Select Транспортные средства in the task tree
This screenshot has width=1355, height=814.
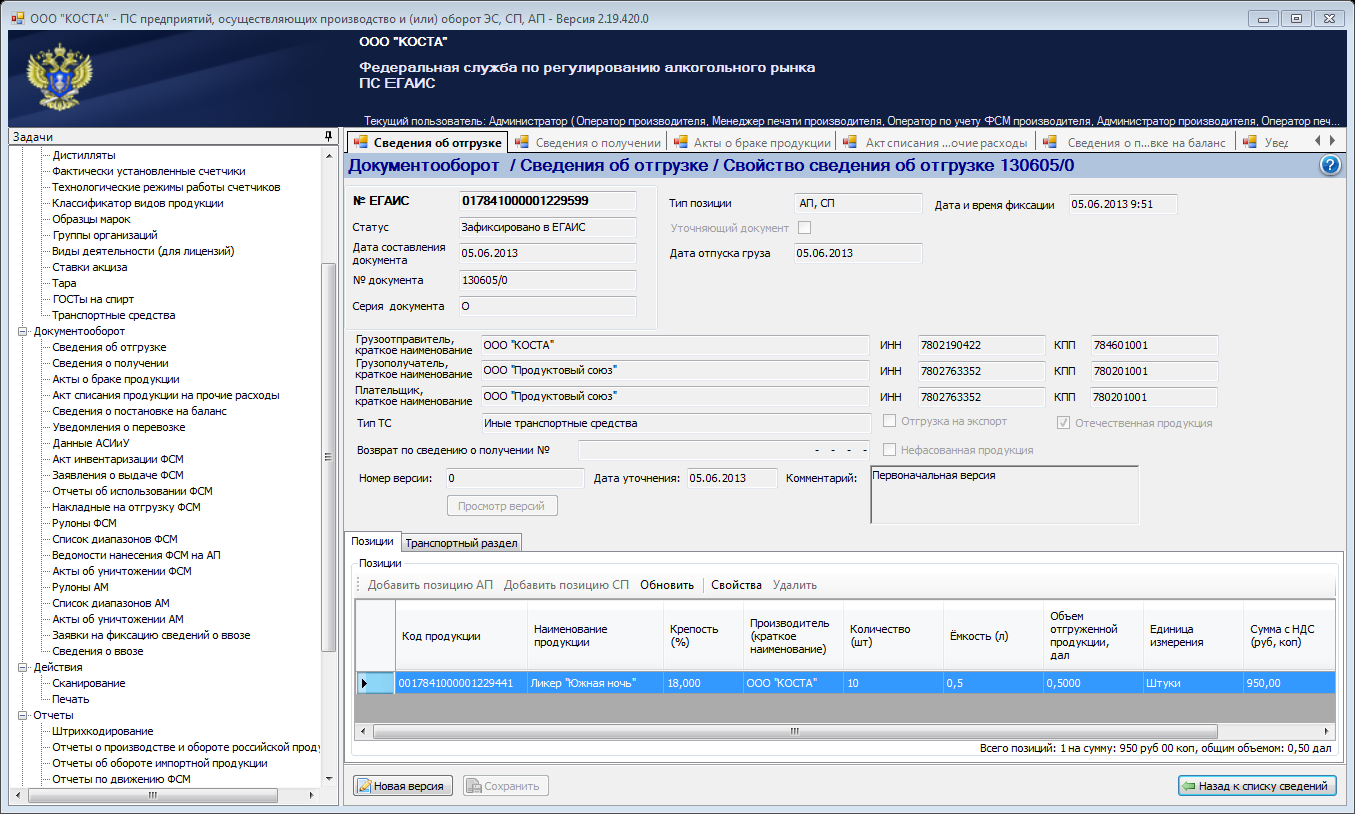coord(114,315)
